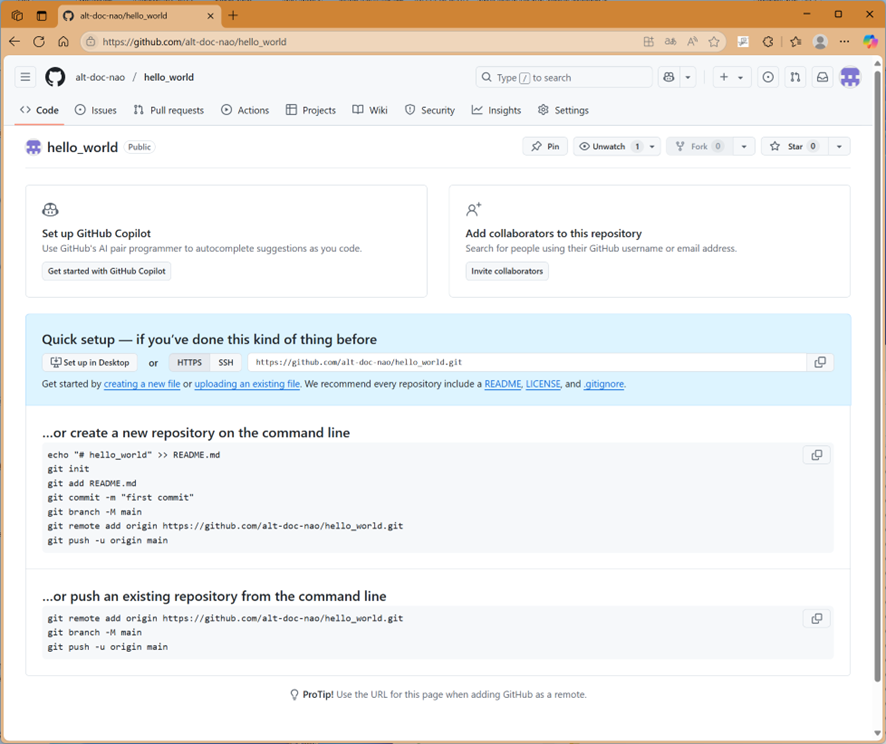
Task: Click the Fork button
Action: point(700,146)
